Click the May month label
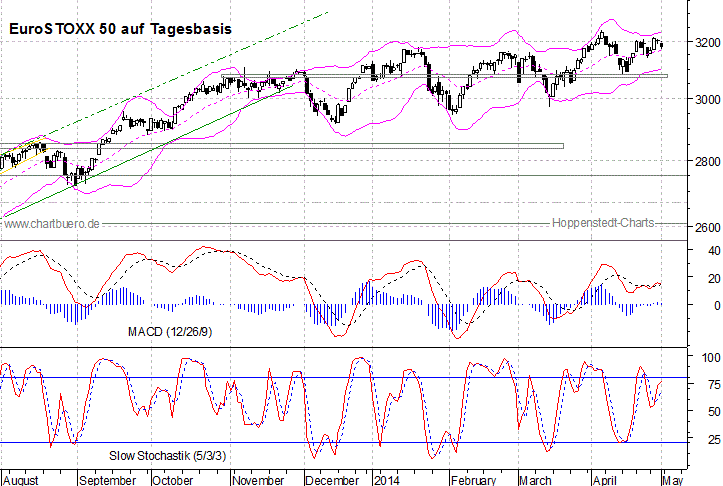 coord(673,480)
